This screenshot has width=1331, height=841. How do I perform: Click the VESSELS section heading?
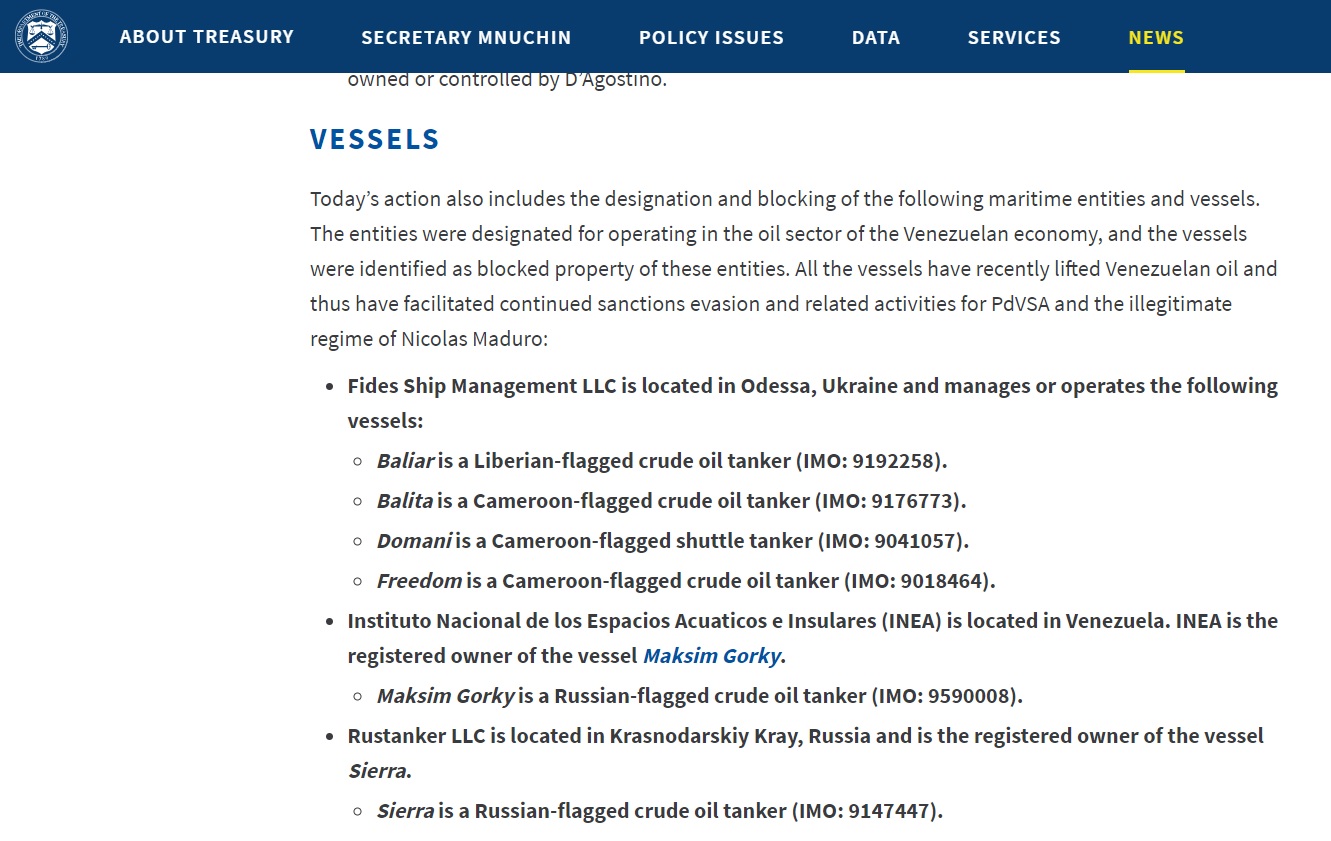(375, 139)
